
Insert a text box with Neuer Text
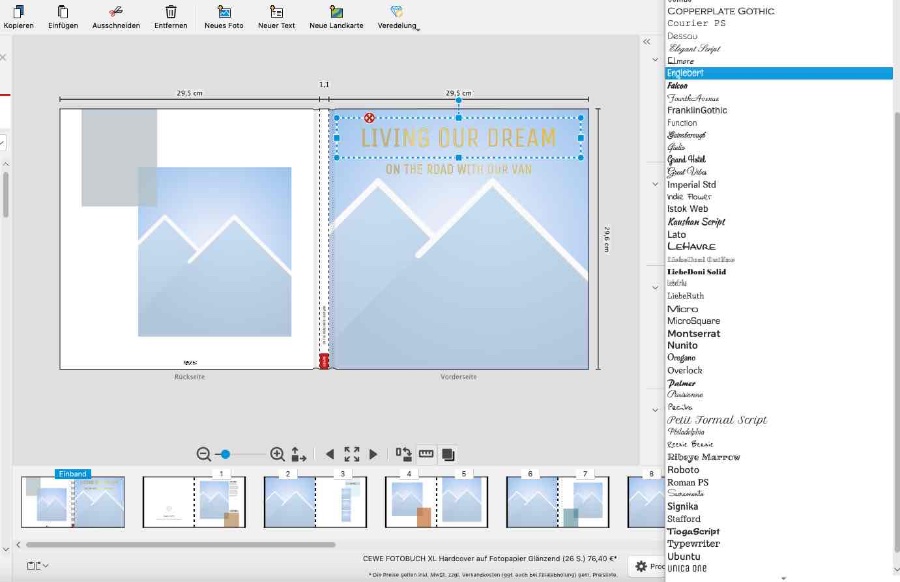click(x=276, y=11)
